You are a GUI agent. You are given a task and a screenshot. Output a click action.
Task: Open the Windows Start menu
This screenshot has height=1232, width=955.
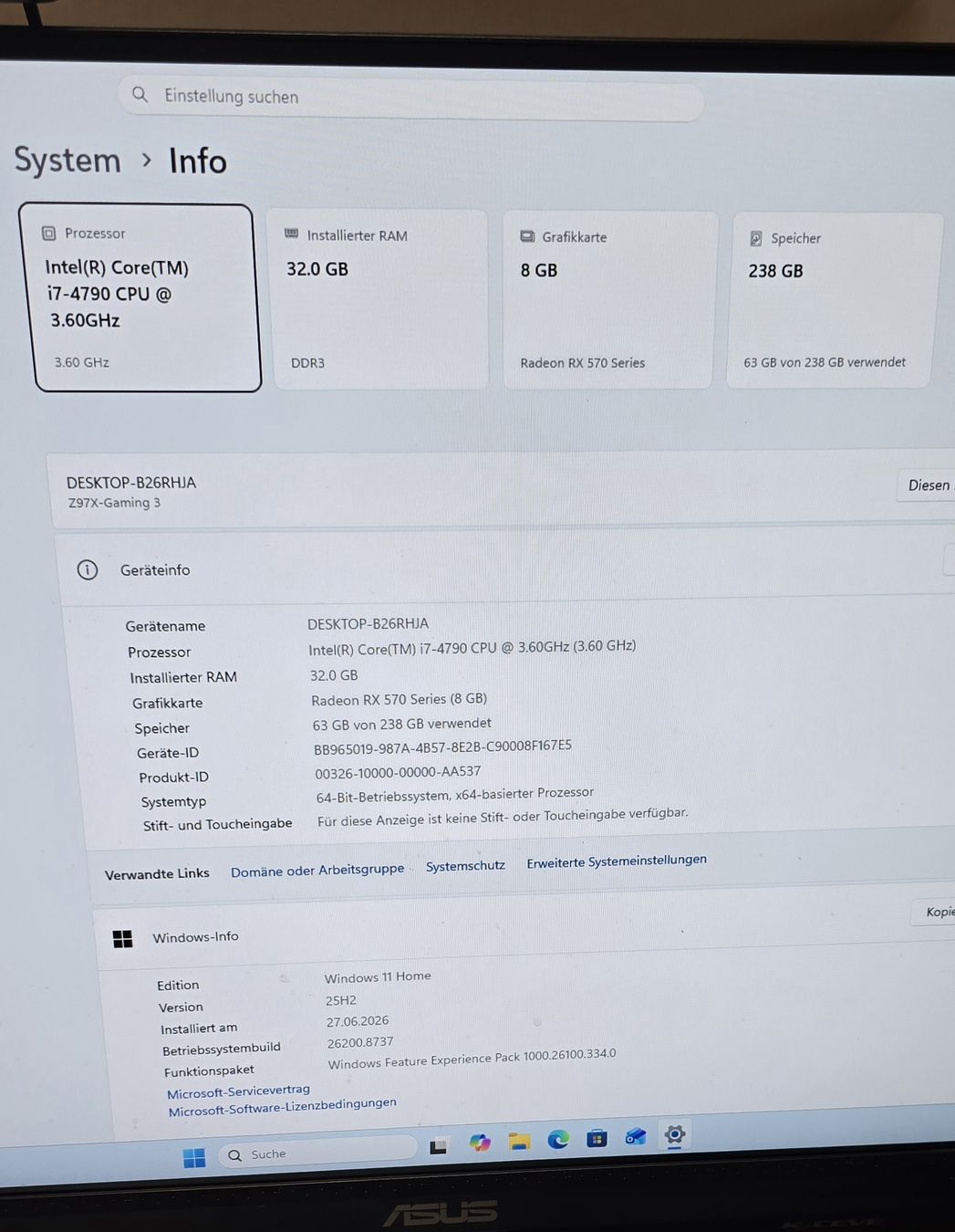point(193,1158)
